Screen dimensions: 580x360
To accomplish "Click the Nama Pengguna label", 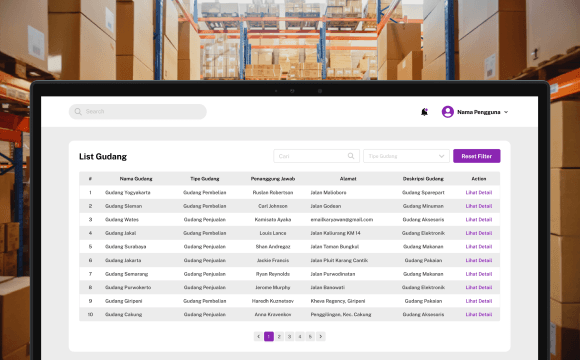I will pos(479,112).
